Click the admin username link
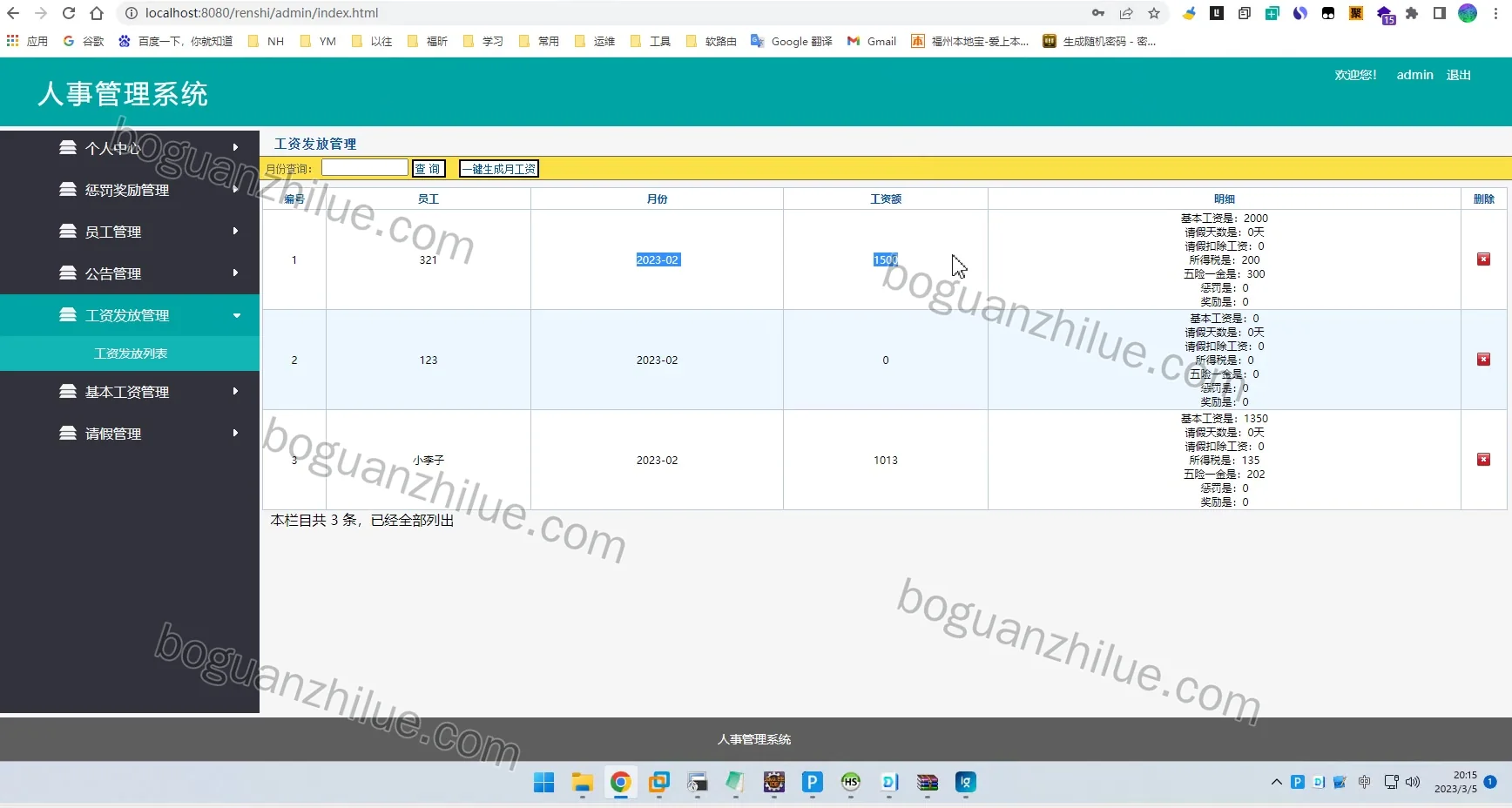1512x808 pixels. pos(1414,75)
